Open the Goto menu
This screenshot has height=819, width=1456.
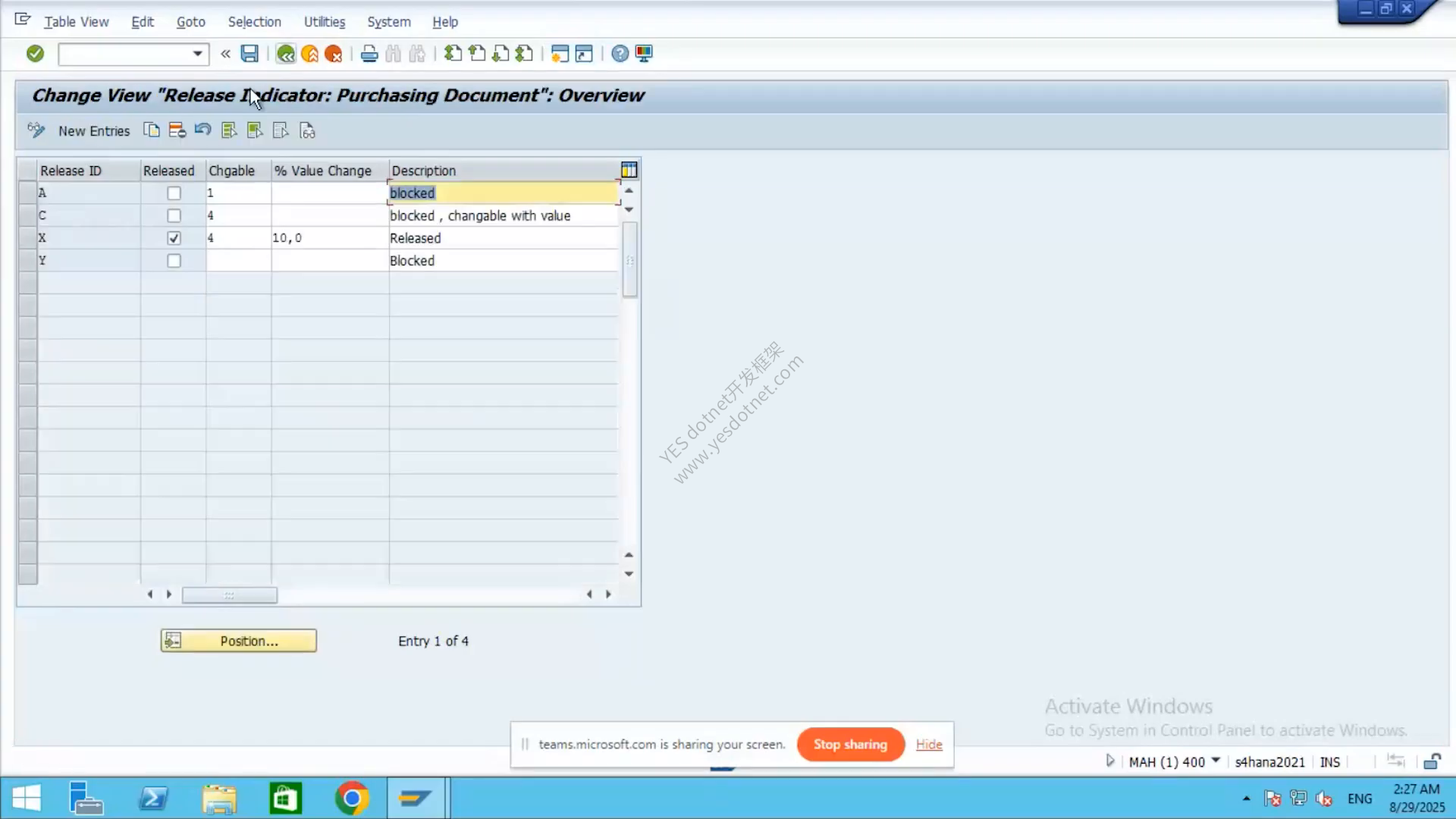[190, 22]
